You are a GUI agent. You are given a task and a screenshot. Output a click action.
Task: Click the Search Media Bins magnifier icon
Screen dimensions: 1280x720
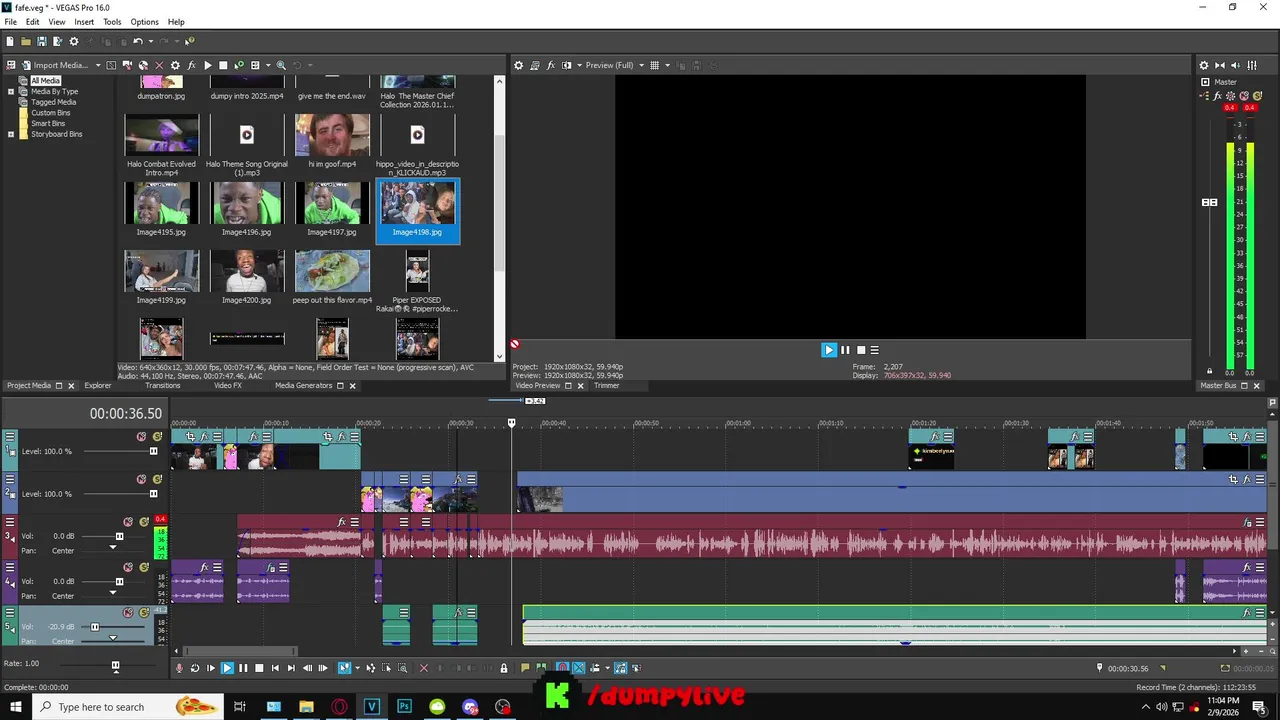[x=281, y=65]
